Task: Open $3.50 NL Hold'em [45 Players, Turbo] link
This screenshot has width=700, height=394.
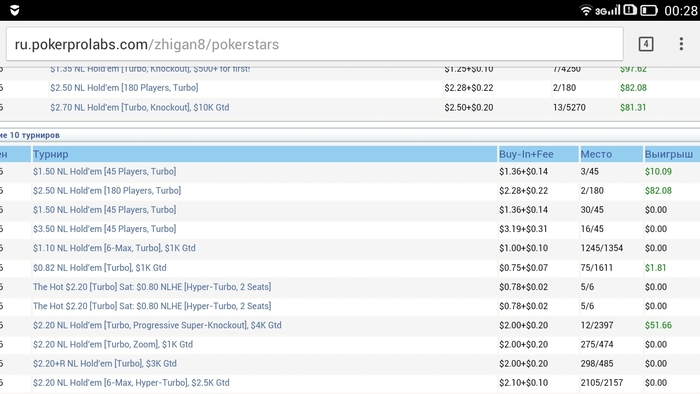Action: 104,229
